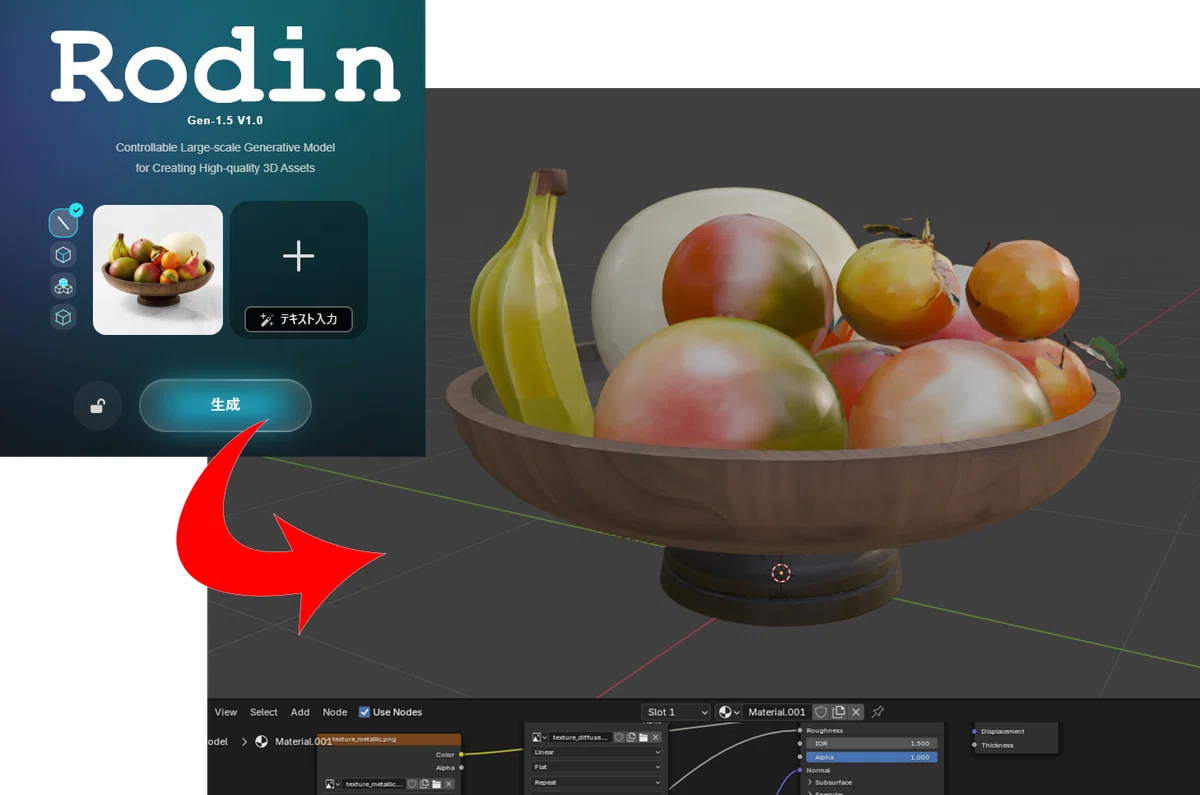Click the texture_metallic image name field
Viewport: 1200px width, 795px height.
pos(374,784)
